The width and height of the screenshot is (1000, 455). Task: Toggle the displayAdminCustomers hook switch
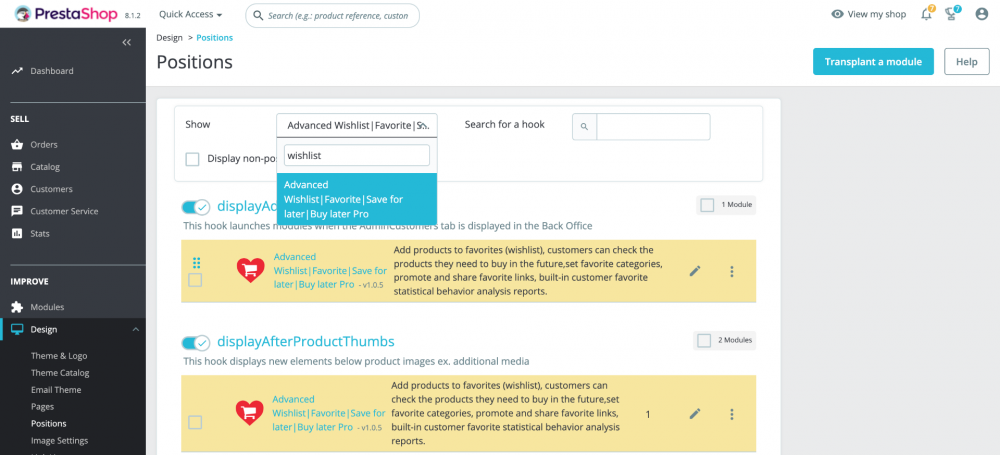[195, 207]
